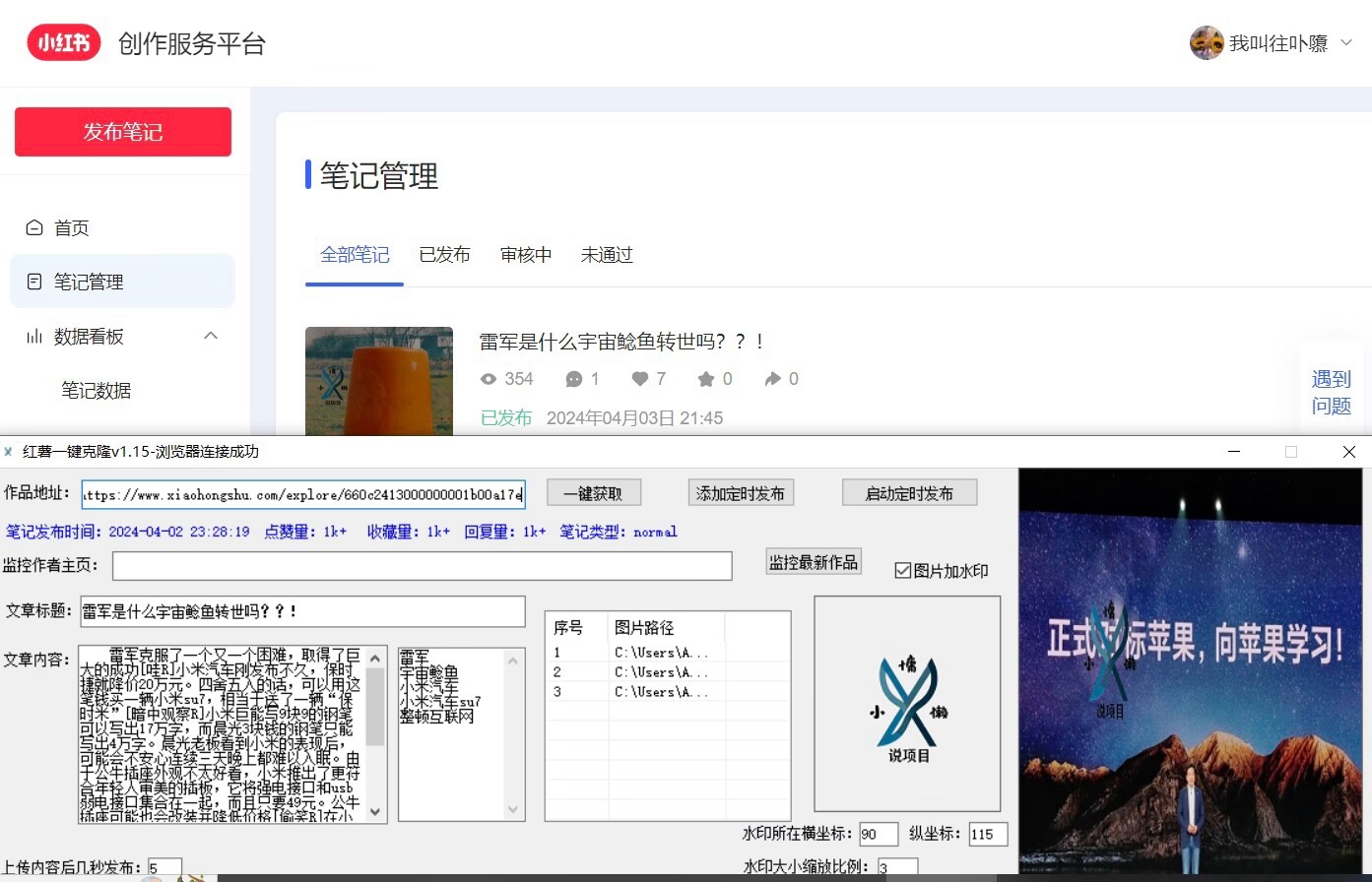The width and height of the screenshot is (1372, 882).
Task: Maximize the 红薯一键克隆 window
Action: tap(1291, 452)
